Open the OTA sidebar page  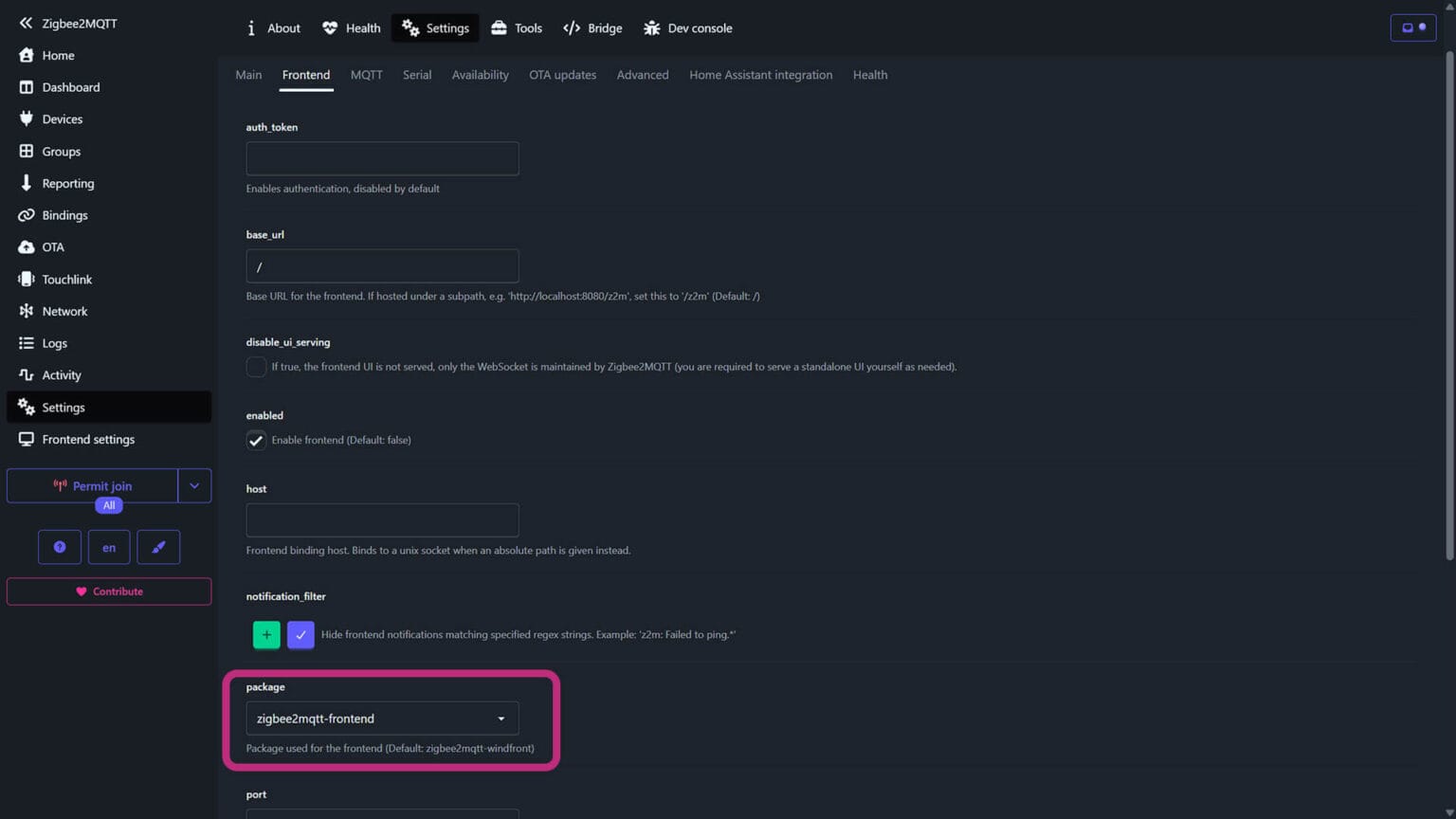tap(109, 247)
